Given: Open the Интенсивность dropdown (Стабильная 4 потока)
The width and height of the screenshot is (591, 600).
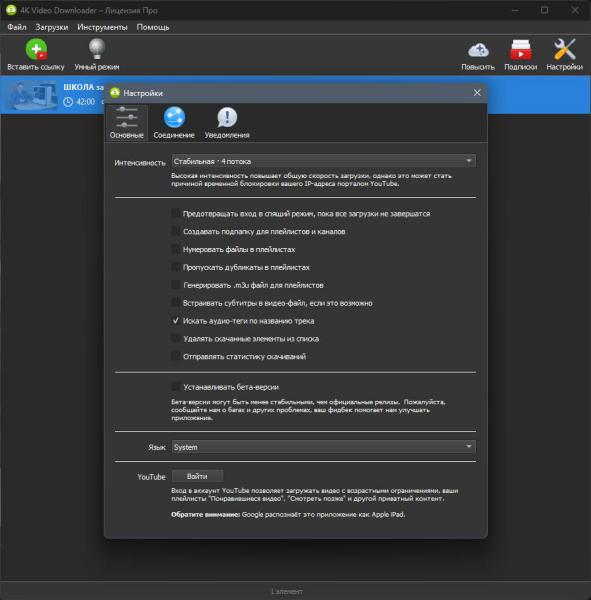Looking at the screenshot, I should (x=323, y=161).
